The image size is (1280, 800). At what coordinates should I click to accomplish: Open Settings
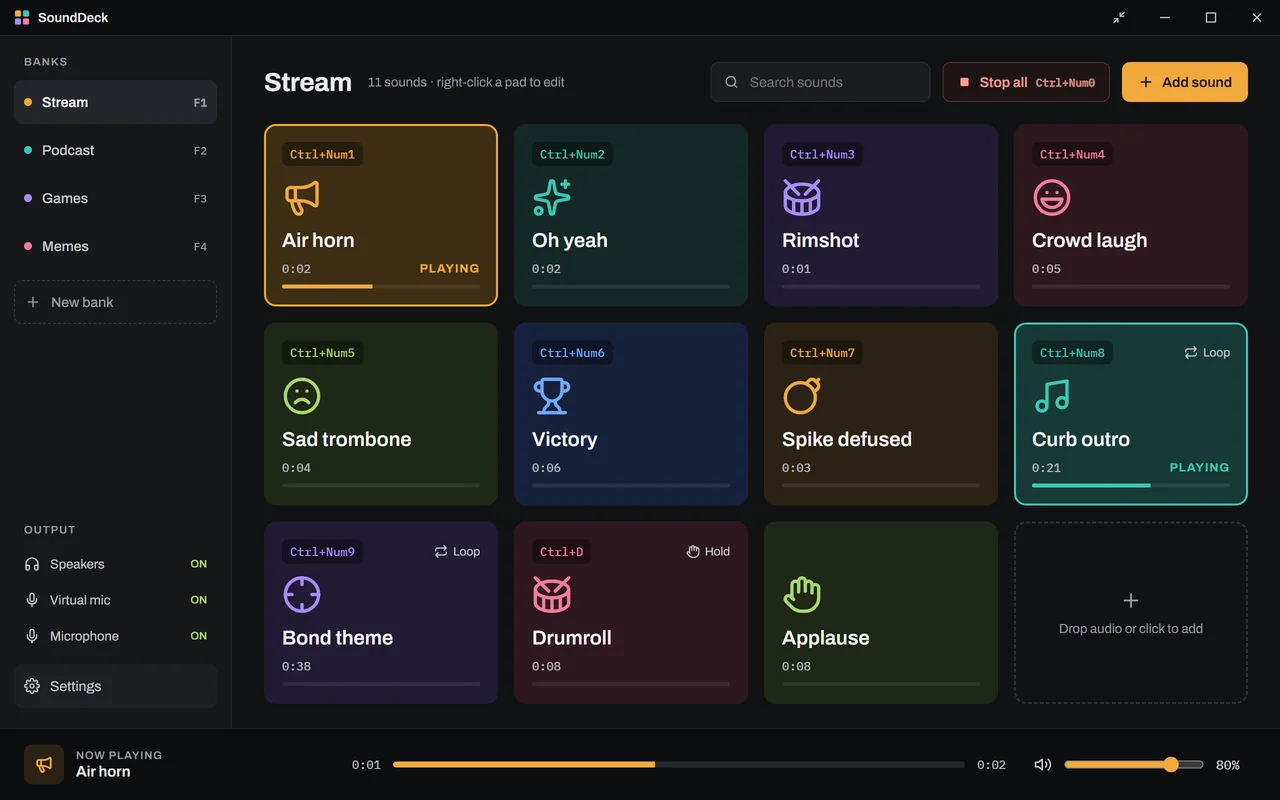pyautogui.click(x=115, y=686)
